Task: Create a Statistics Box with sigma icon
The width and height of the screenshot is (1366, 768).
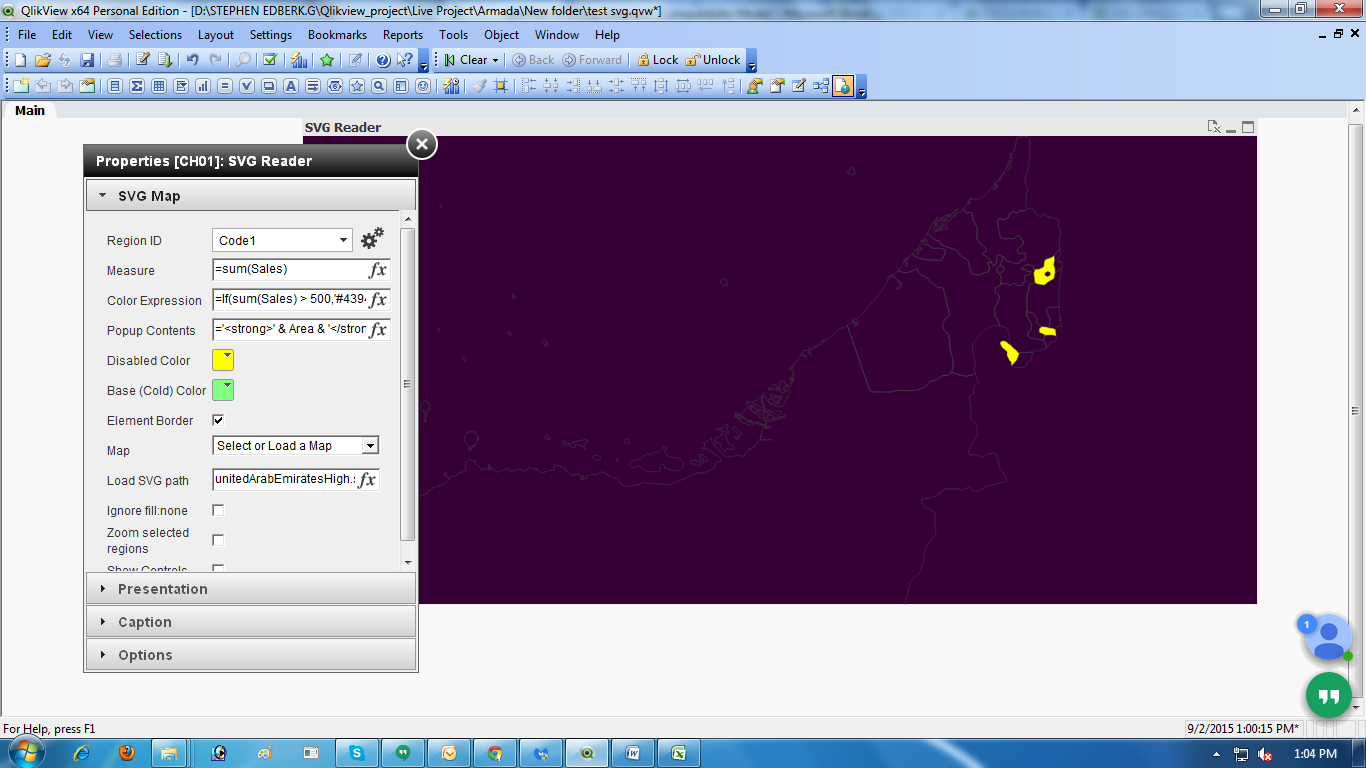Action: click(137, 86)
